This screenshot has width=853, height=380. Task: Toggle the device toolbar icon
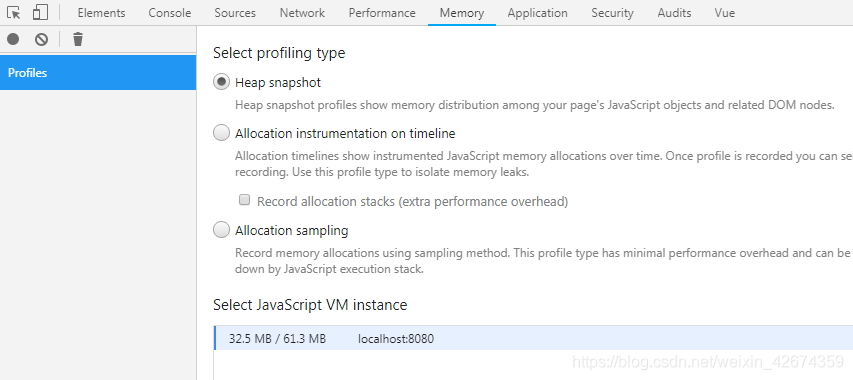tap(40, 13)
